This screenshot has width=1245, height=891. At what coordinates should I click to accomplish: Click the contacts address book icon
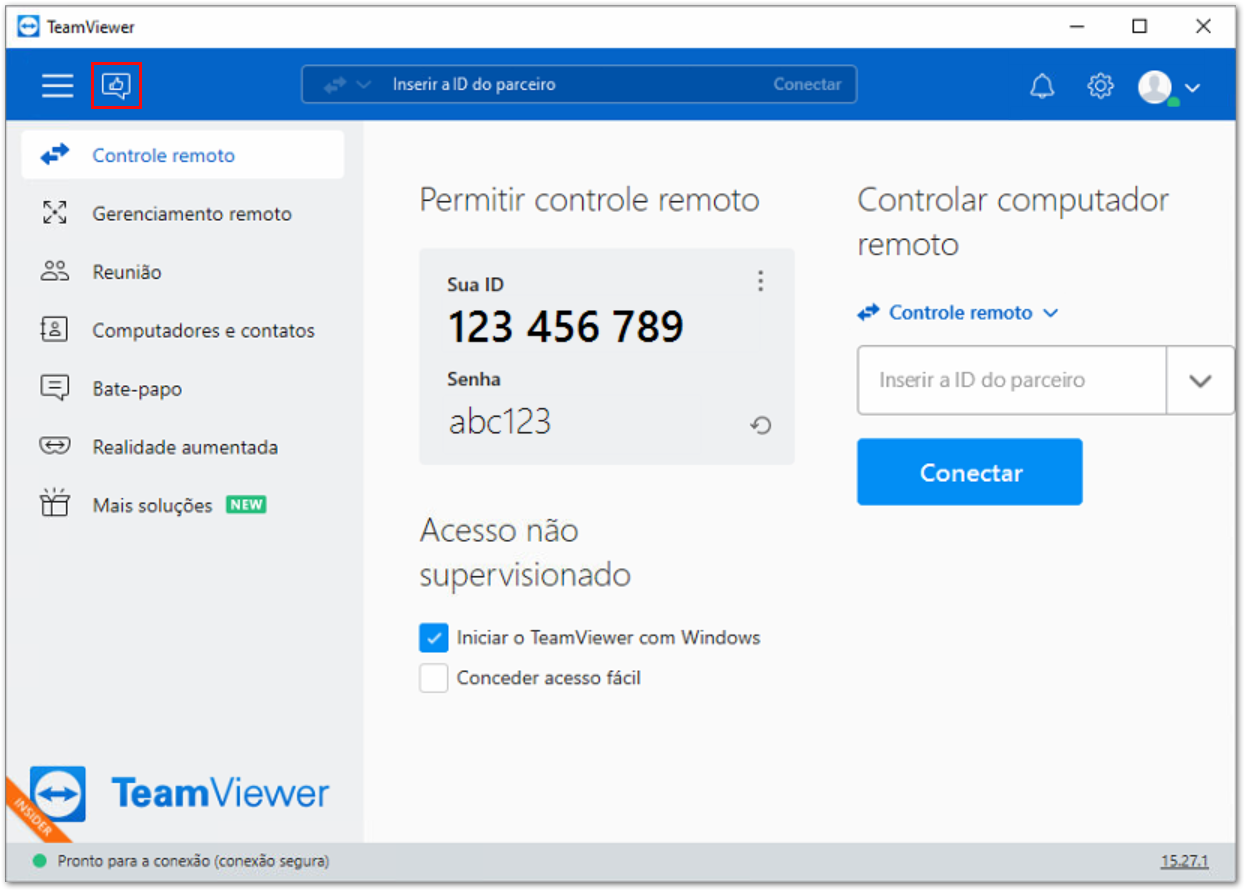54,329
